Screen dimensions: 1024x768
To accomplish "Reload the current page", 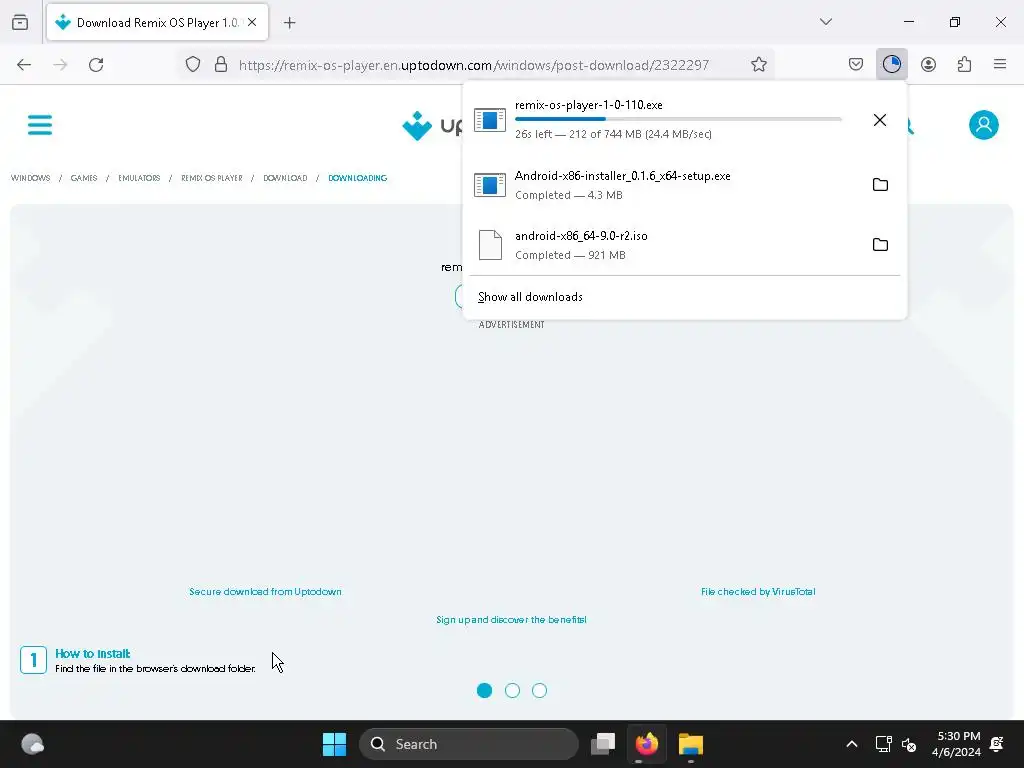I will coord(96,65).
